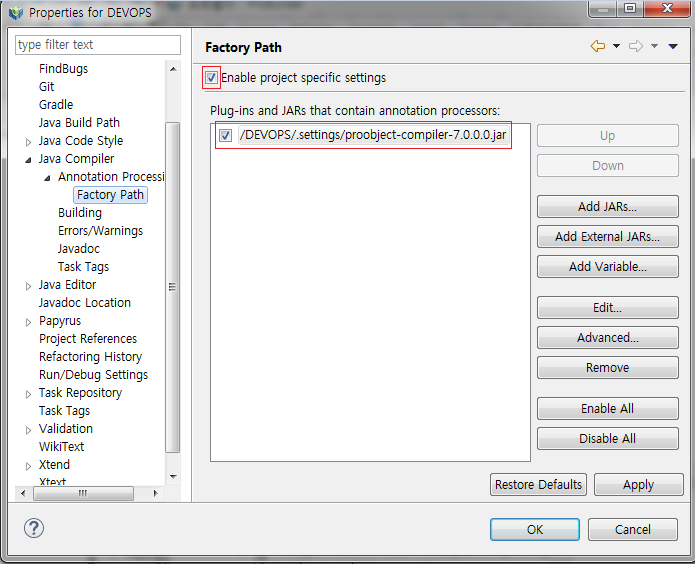
Task: Click the horizontal scrollbar thumb of the tree
Action: (x=83, y=493)
